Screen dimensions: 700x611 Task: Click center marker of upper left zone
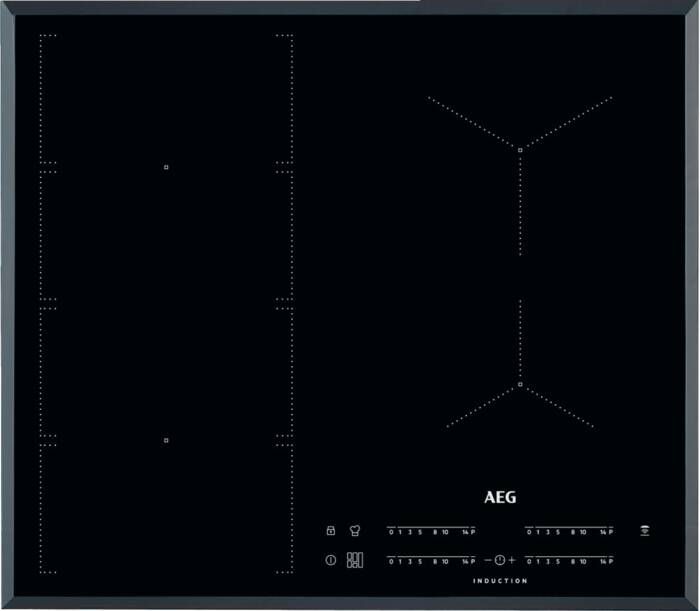point(166,167)
